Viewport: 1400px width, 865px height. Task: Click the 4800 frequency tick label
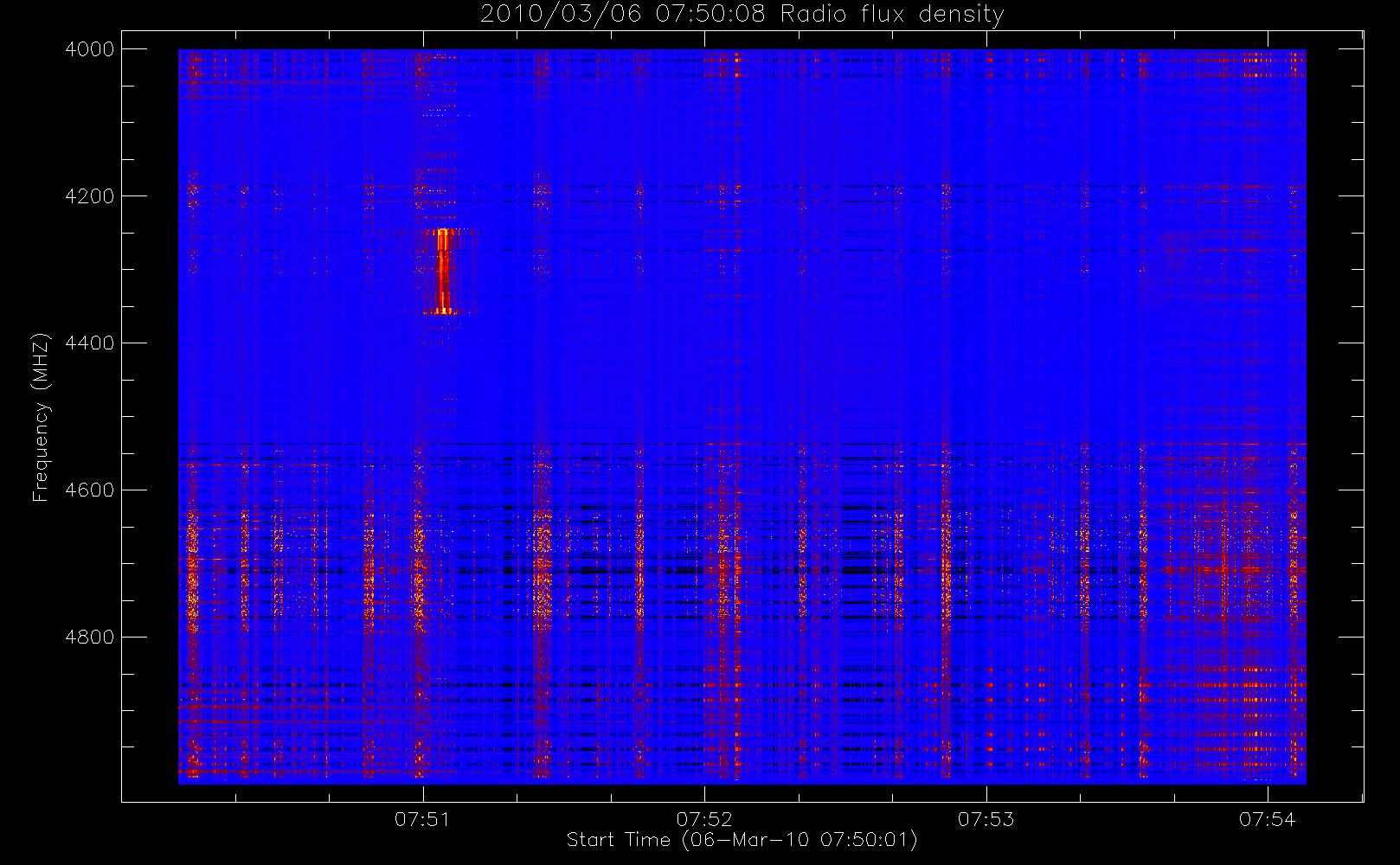click(90, 638)
